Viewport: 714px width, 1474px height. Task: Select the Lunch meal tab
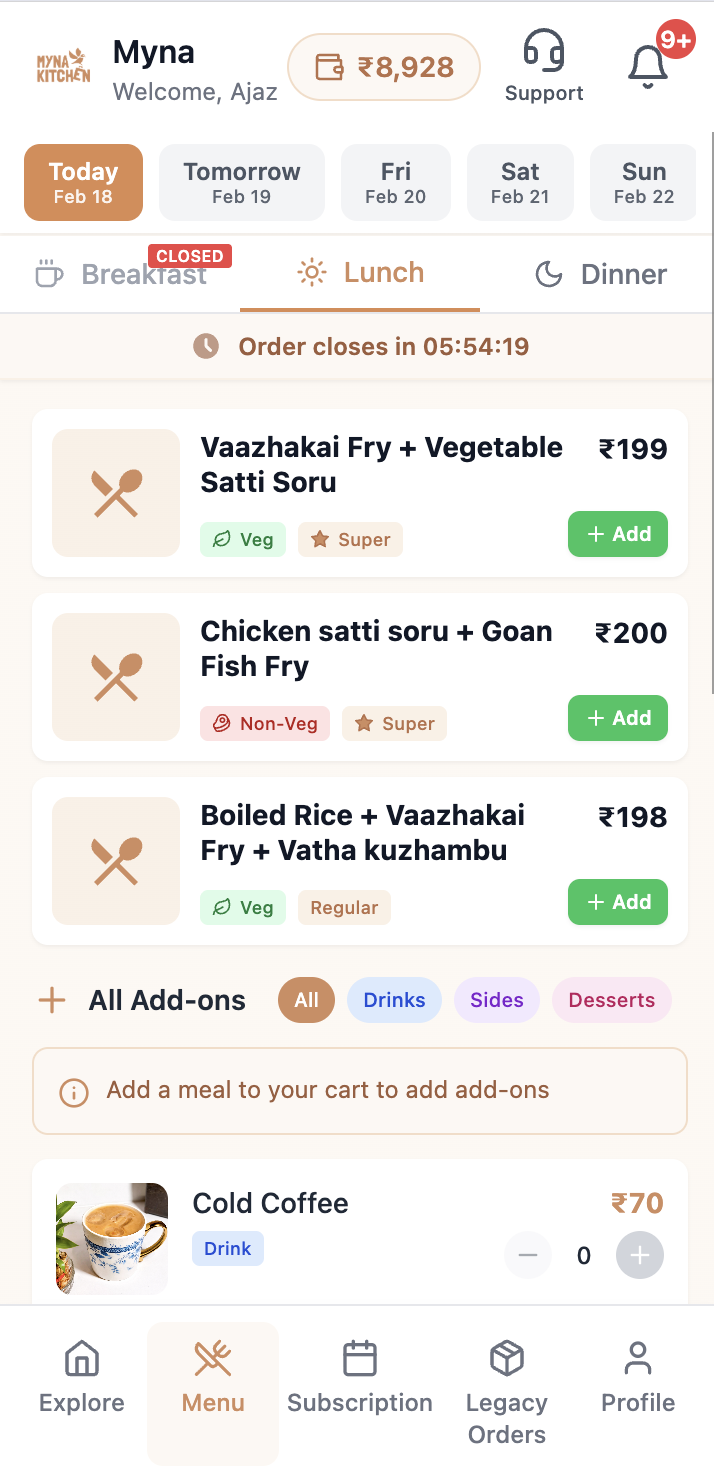click(x=359, y=273)
